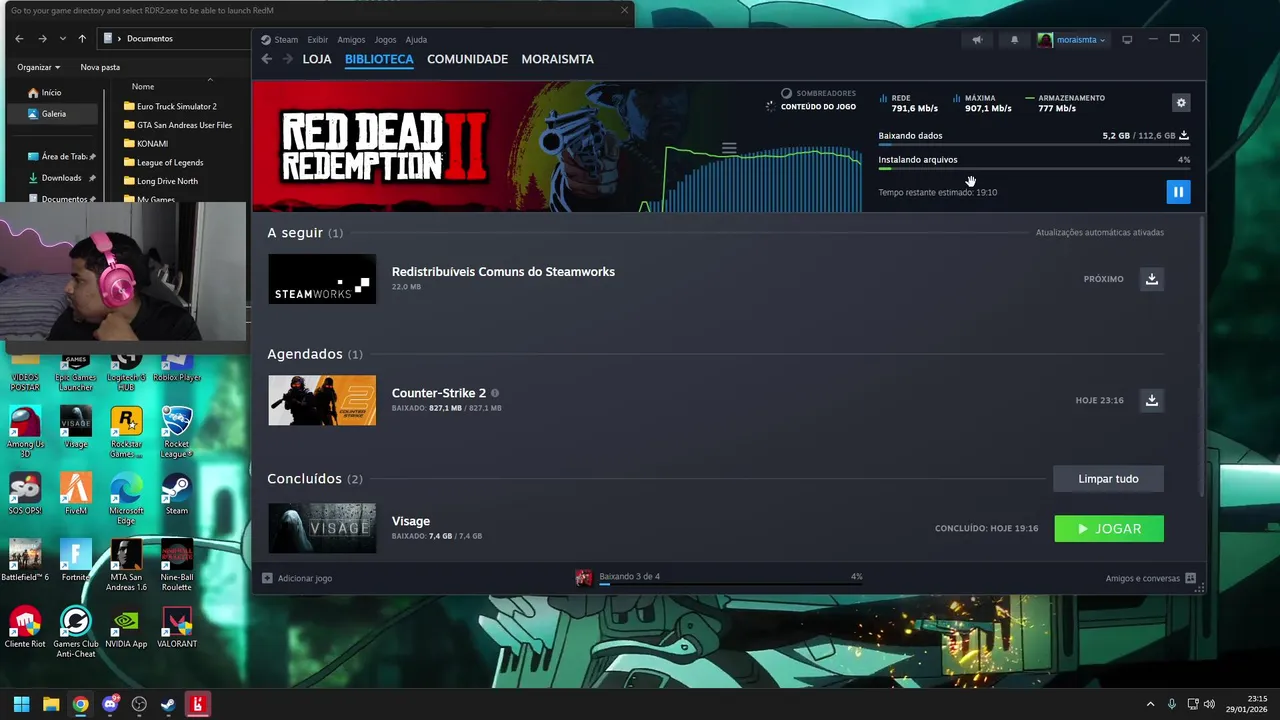Open Google Chrome from the taskbar
The height and width of the screenshot is (720, 1280).
[80, 704]
